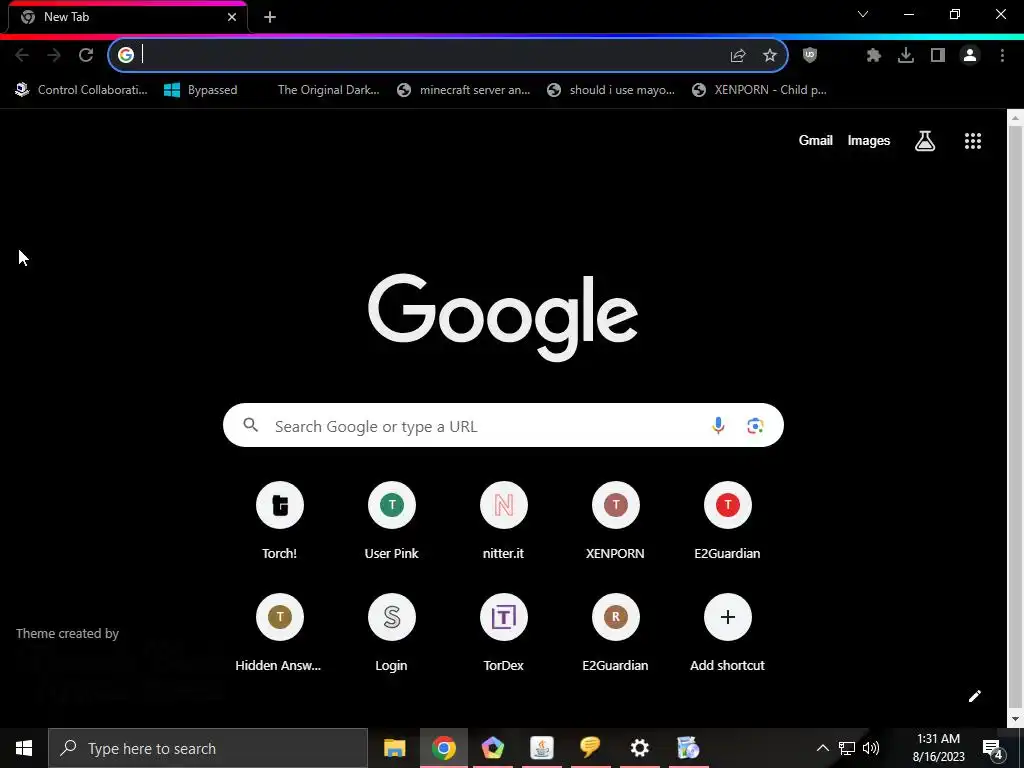
Task: Open the Hidden Answ... shortcut
Action: [x=280, y=633]
